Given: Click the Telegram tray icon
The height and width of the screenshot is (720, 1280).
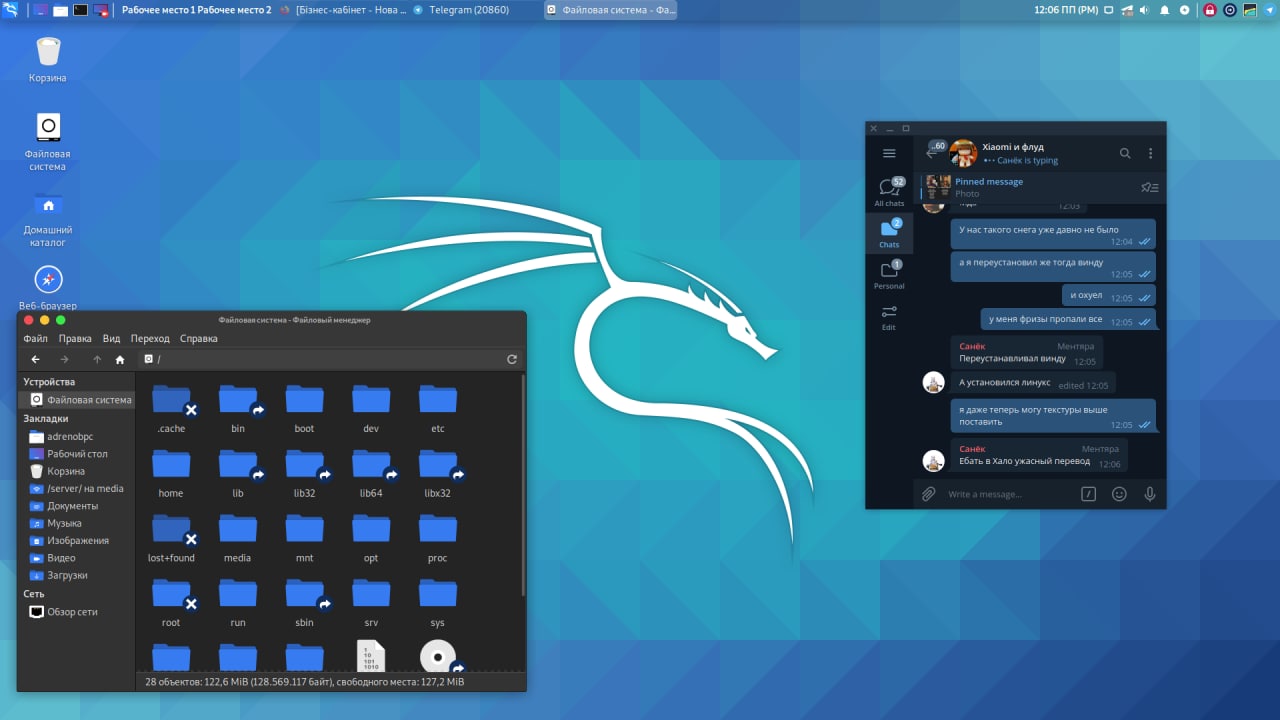Looking at the screenshot, I should pos(1268,10).
